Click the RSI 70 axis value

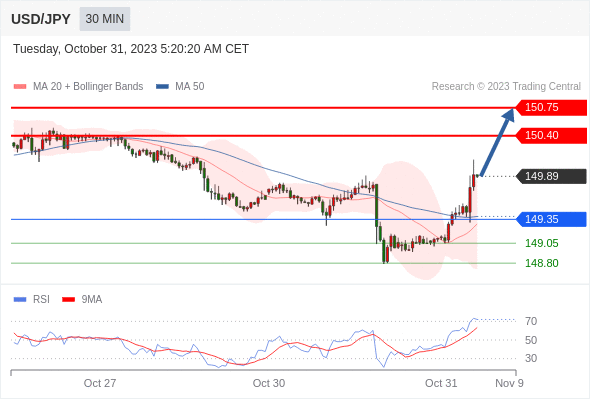tap(531, 321)
